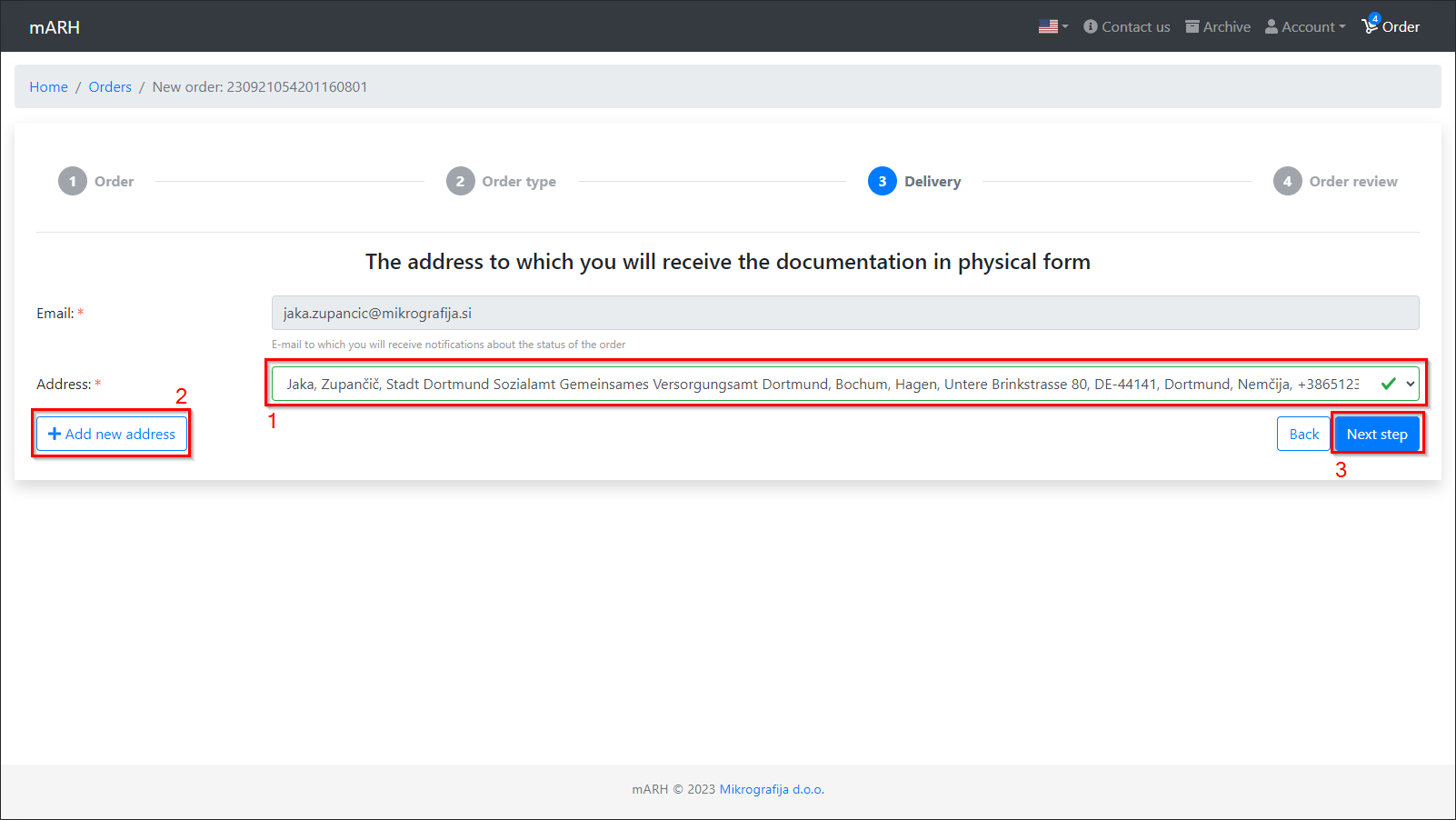Click the Back button
The image size is (1456, 820).
[1303, 435]
